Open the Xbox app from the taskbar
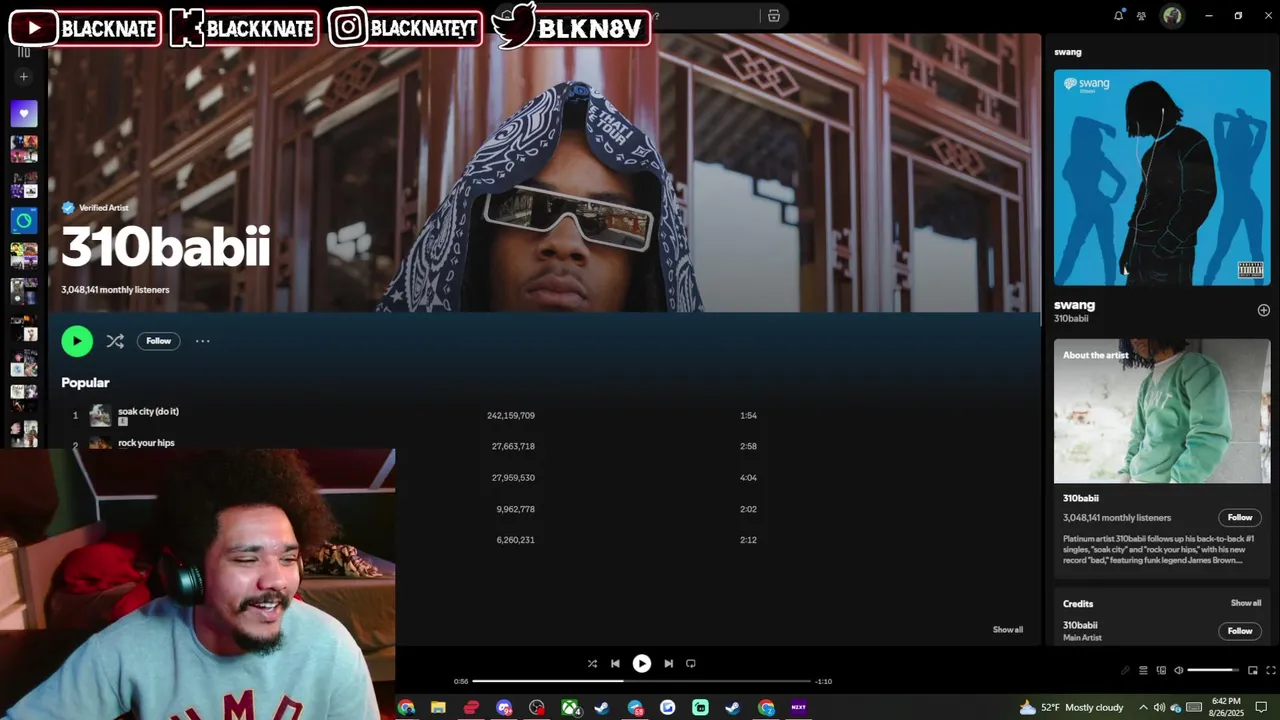Screen dimensions: 1280x720 tap(570, 707)
